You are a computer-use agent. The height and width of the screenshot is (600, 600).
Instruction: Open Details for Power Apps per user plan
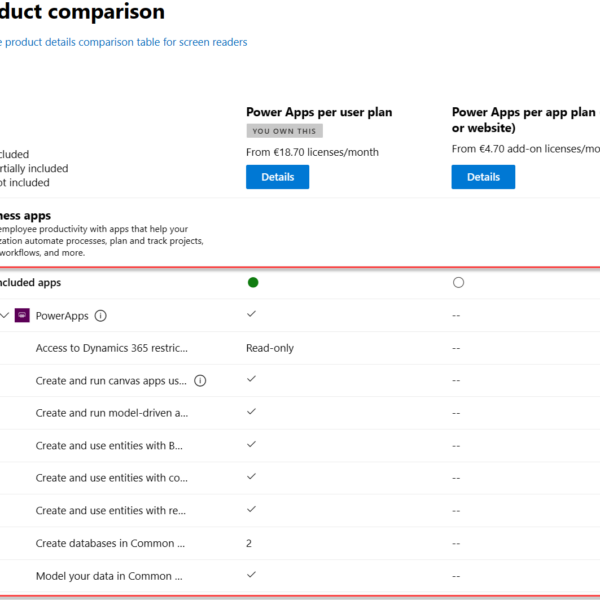pos(277,177)
